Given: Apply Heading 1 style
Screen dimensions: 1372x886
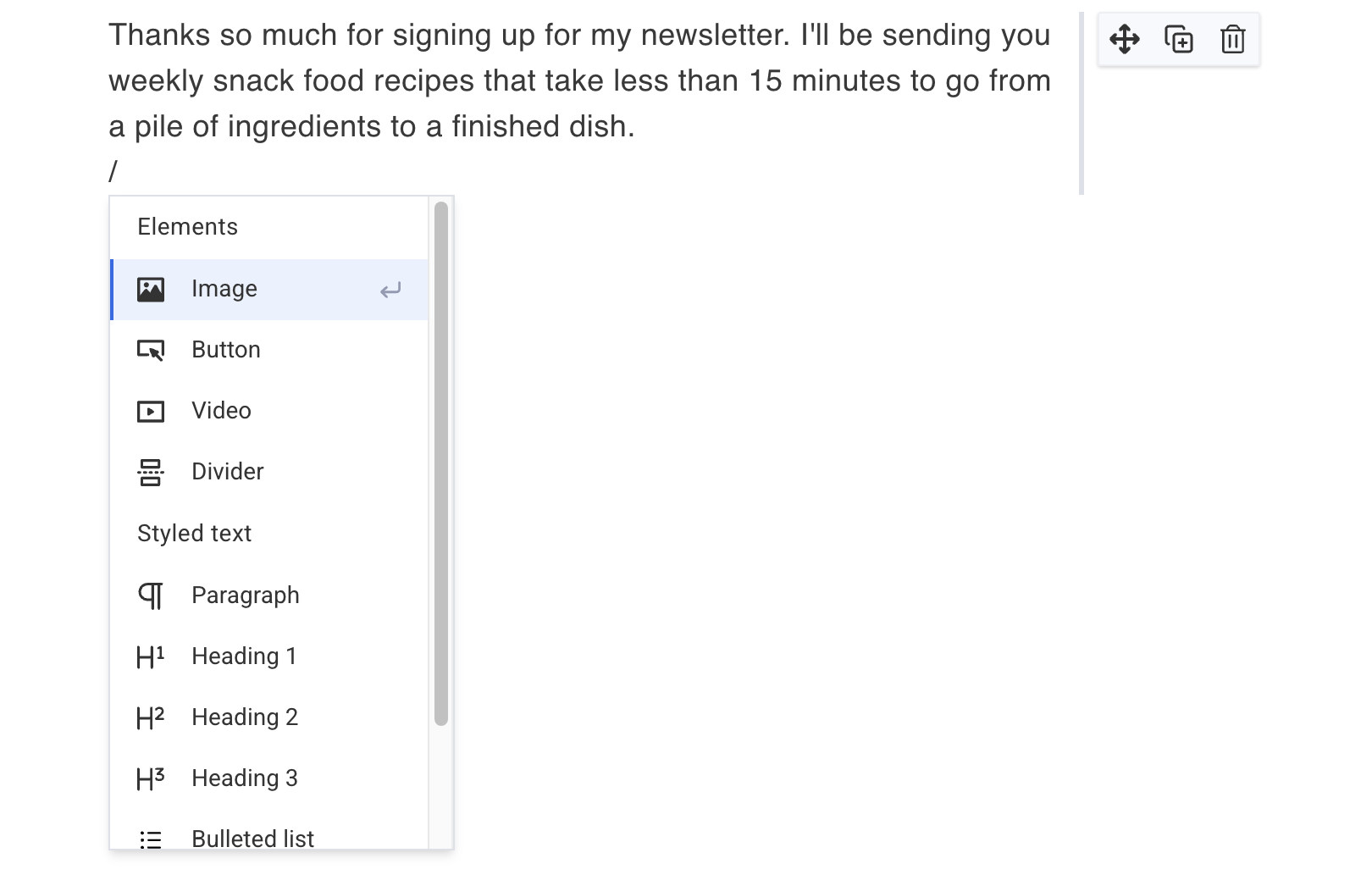Looking at the screenshot, I should tap(244, 656).
